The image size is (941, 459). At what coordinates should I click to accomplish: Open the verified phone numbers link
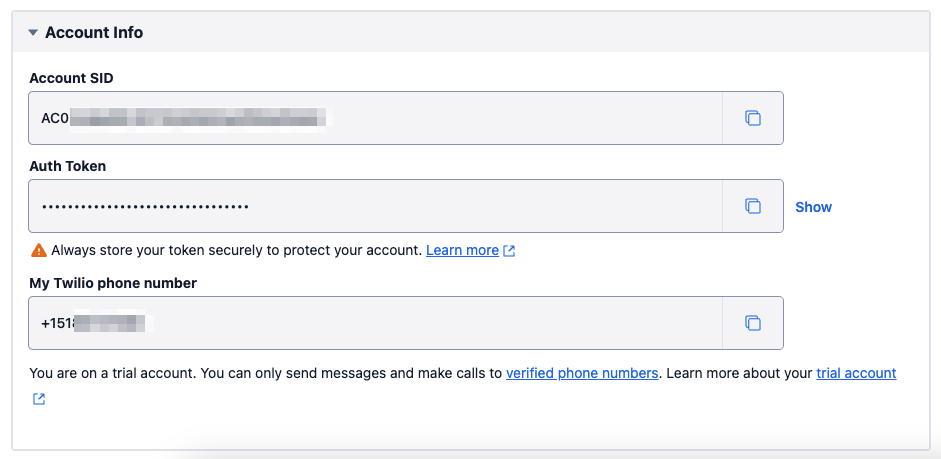[x=582, y=373]
